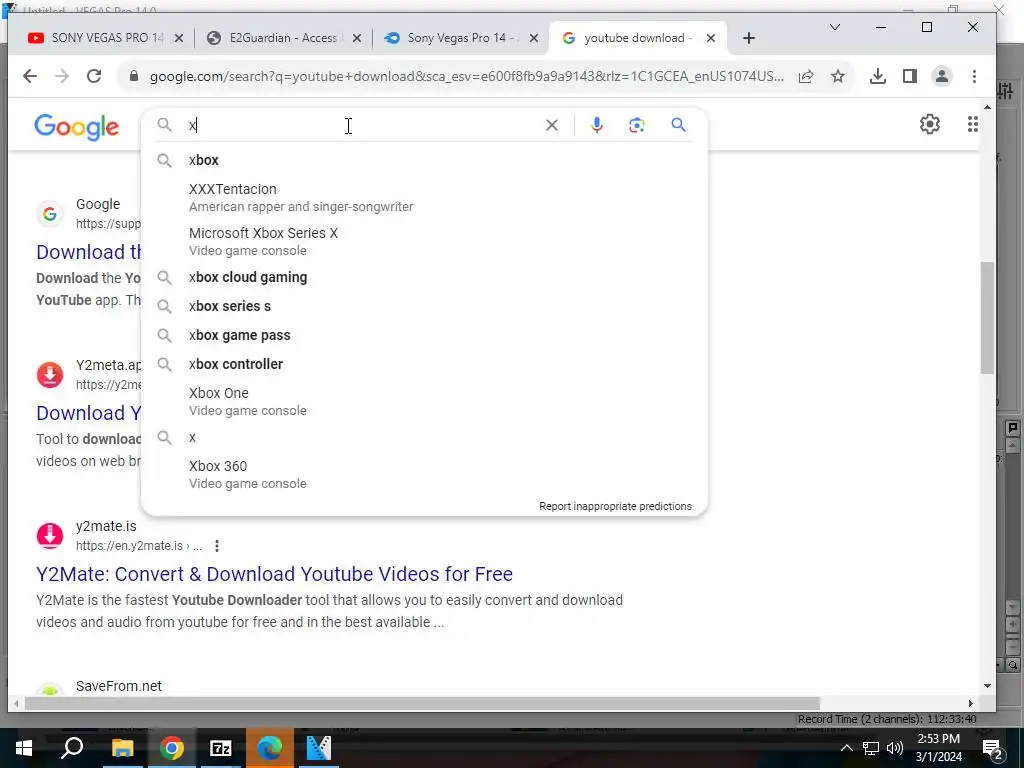Select 'xbox controller' suggestion
Screen dimensions: 1024x768
pyautogui.click(x=424, y=364)
